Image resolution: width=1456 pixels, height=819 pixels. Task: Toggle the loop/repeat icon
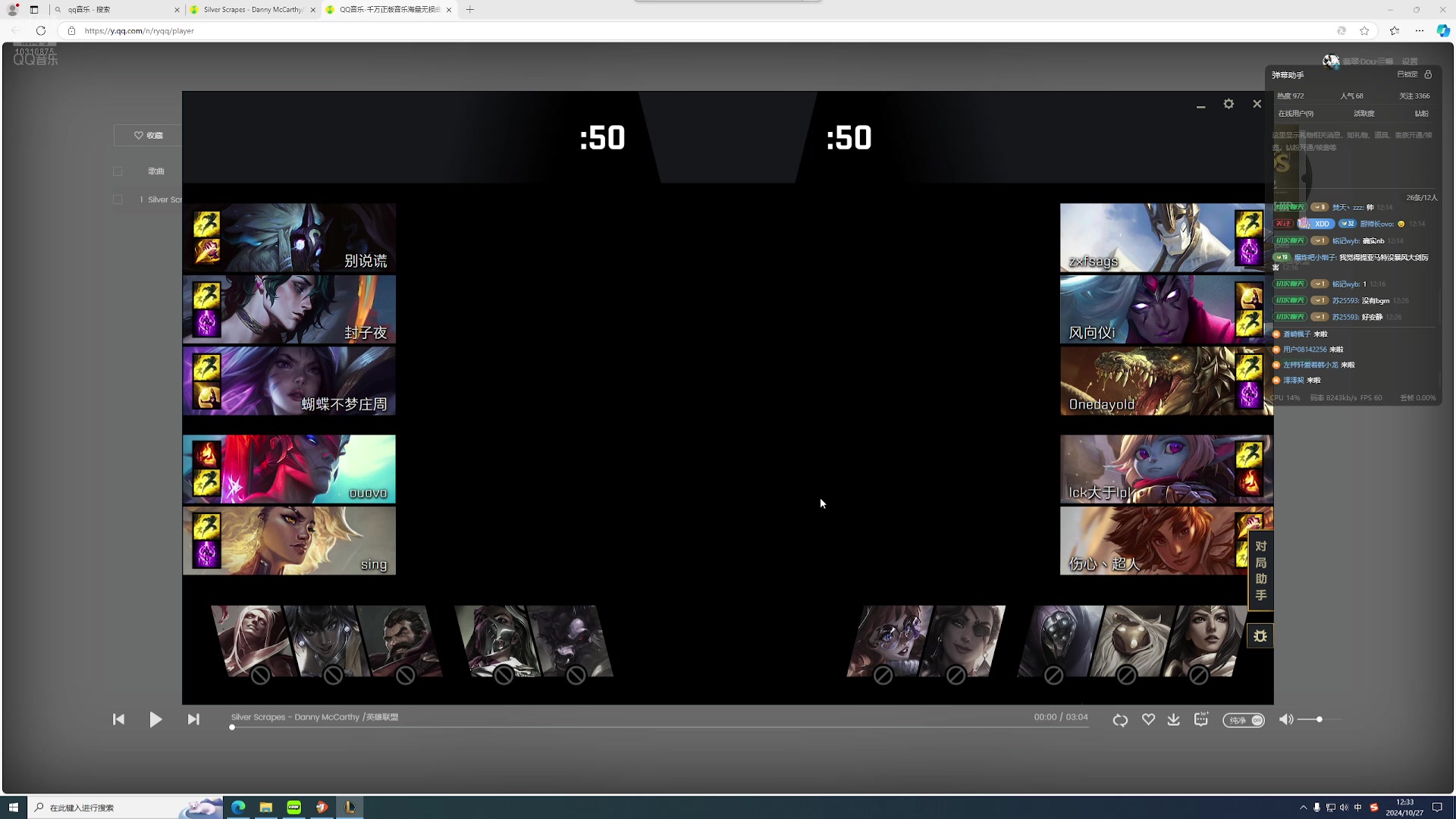(x=1120, y=719)
